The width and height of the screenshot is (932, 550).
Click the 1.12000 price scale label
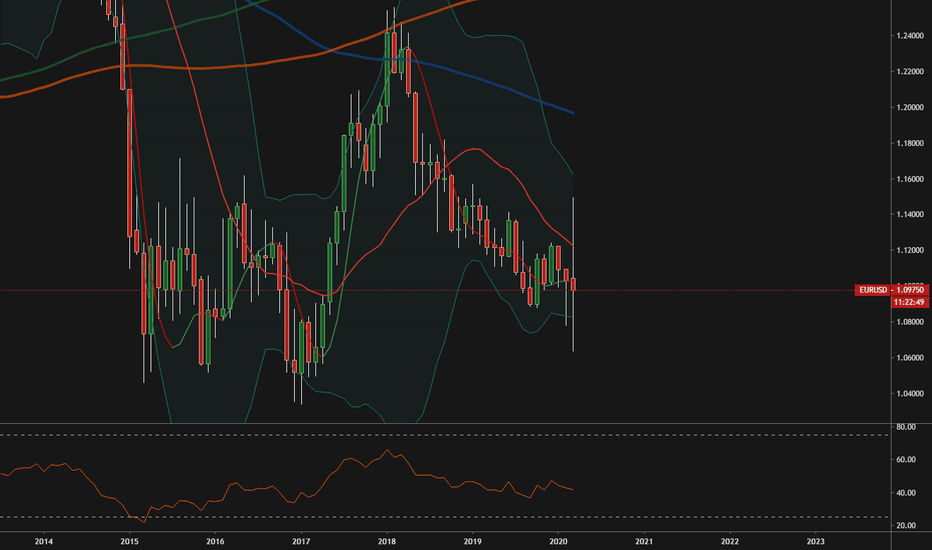(910, 250)
